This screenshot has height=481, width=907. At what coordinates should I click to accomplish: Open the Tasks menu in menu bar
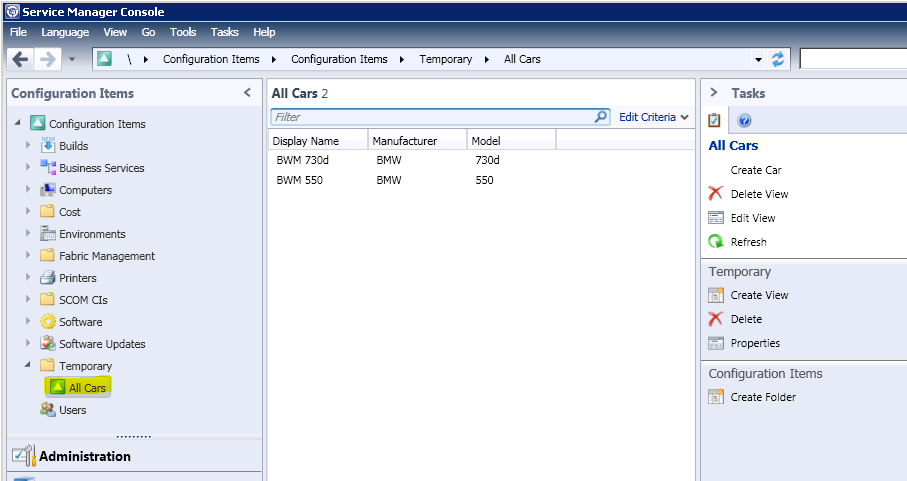pos(225,32)
